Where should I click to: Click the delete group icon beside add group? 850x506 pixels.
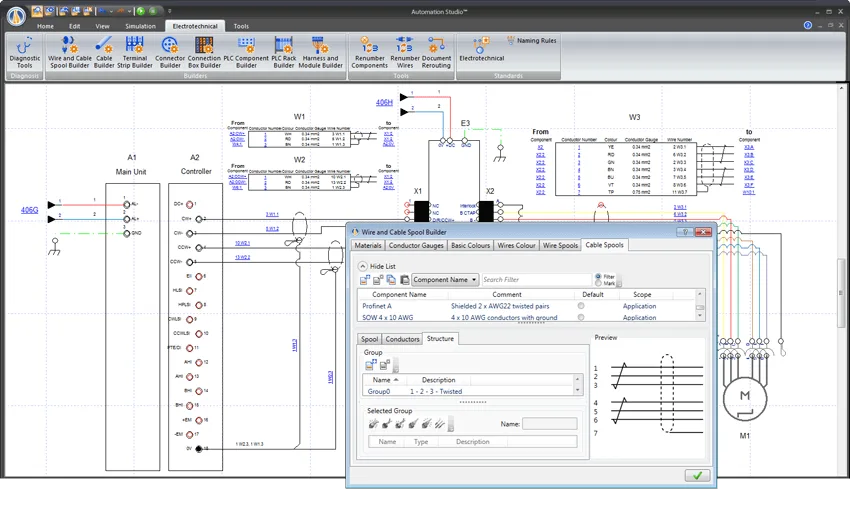384,365
